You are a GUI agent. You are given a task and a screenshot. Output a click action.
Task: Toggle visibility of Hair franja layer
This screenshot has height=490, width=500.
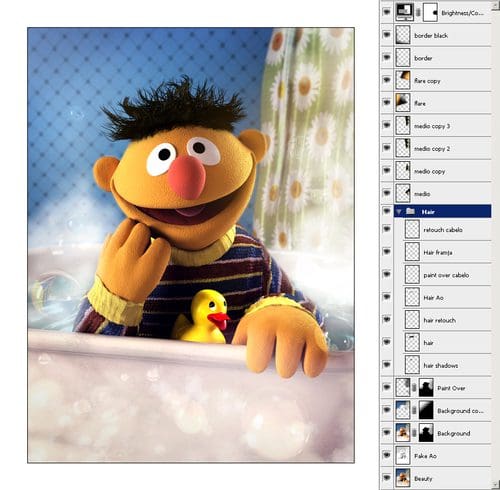387,252
